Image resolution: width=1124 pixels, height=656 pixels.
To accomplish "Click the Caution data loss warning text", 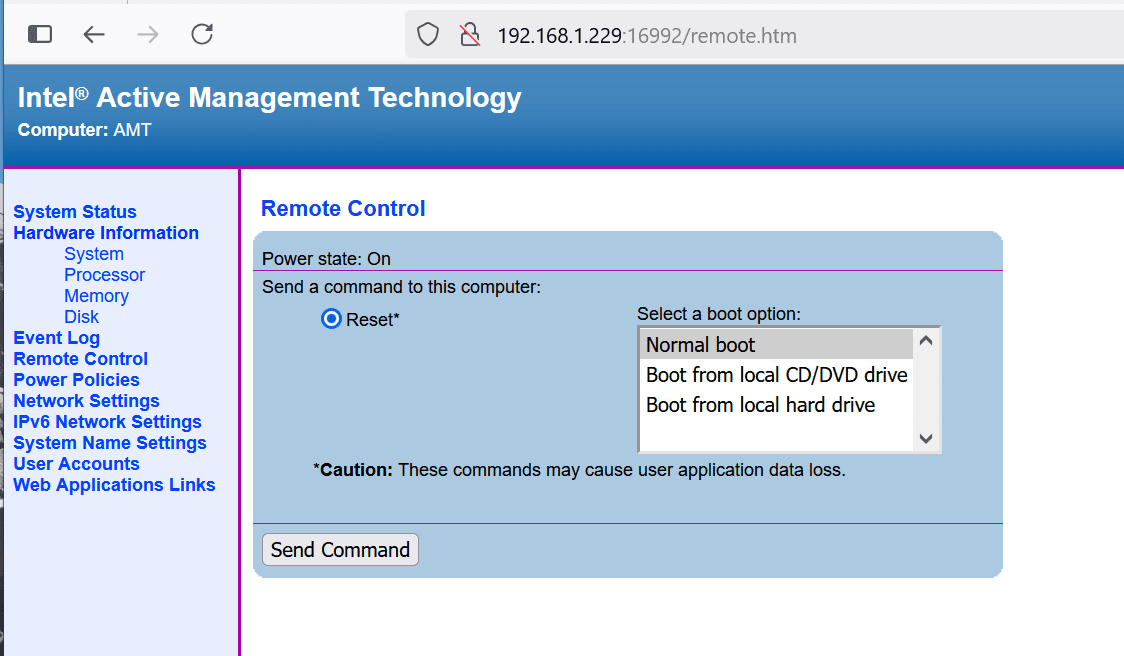I will (579, 470).
